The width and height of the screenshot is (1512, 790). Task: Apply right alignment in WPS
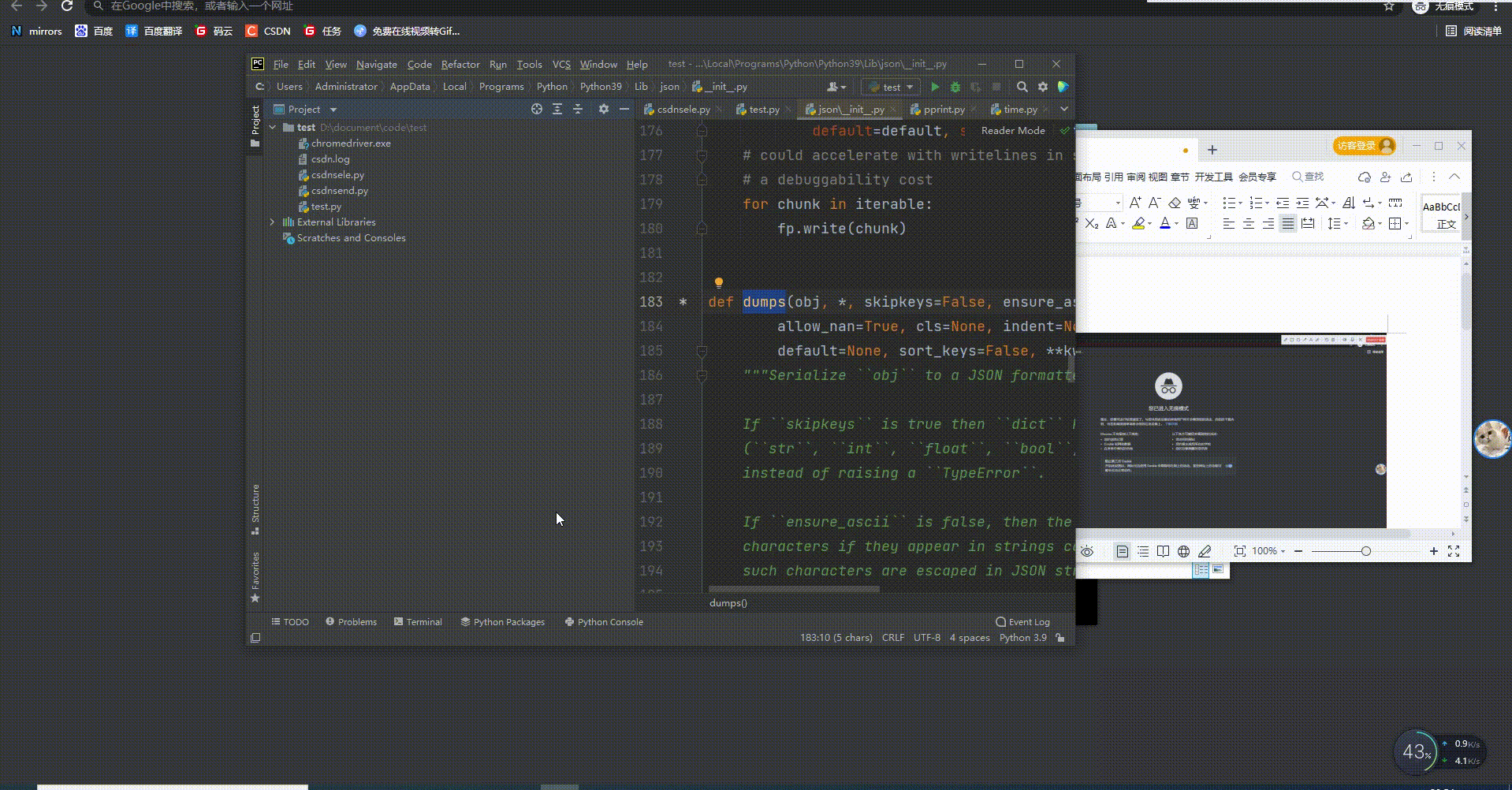1268,224
